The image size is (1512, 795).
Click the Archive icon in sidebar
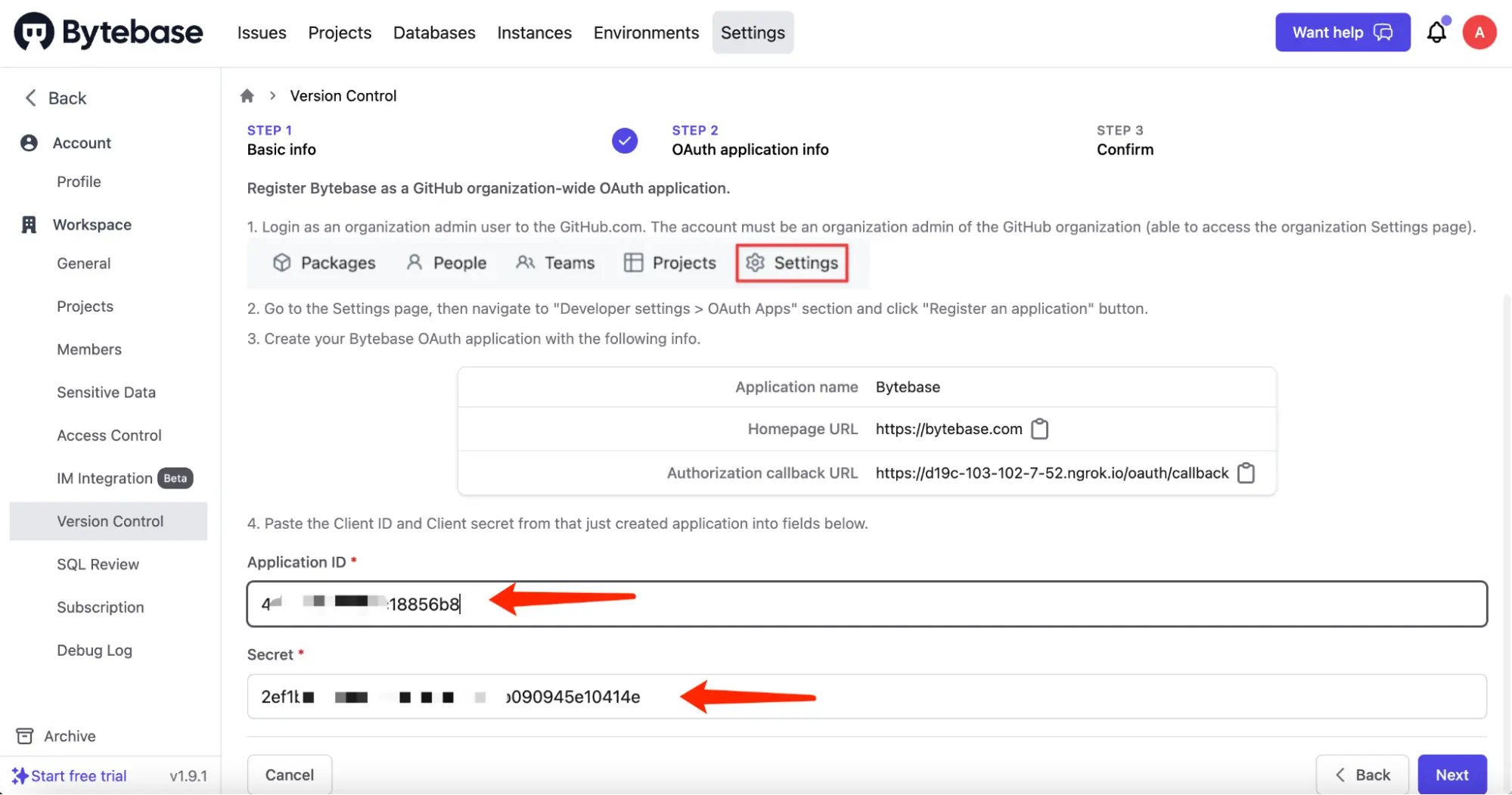[x=25, y=736]
